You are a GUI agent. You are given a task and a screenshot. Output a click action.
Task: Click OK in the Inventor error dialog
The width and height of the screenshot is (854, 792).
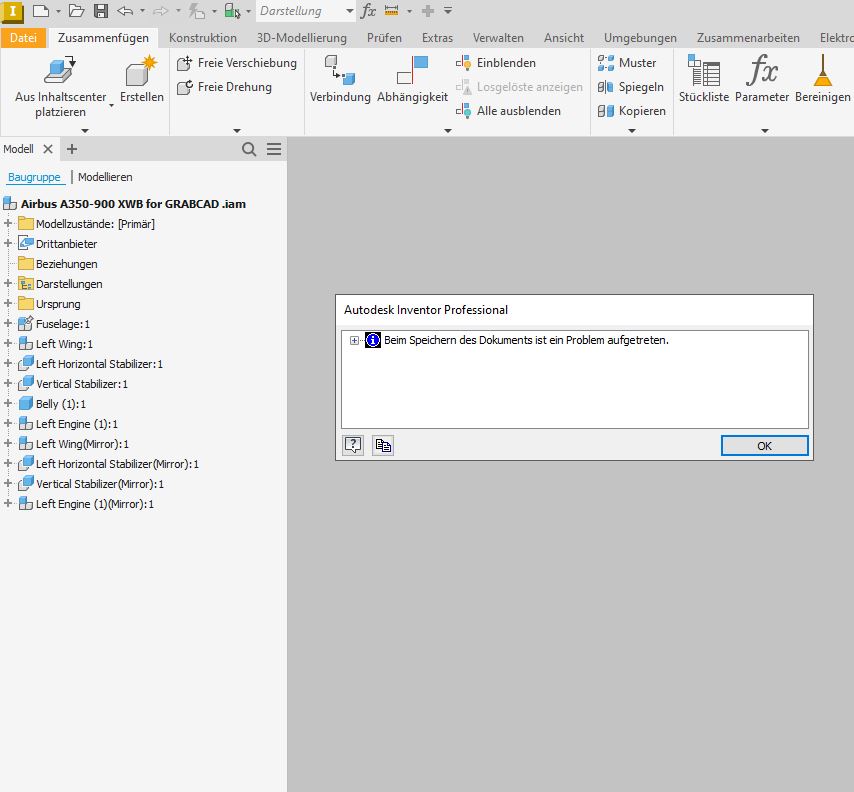[x=764, y=446]
